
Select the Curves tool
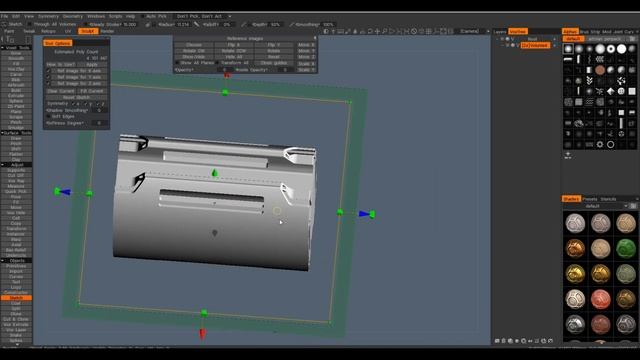click(x=16, y=276)
